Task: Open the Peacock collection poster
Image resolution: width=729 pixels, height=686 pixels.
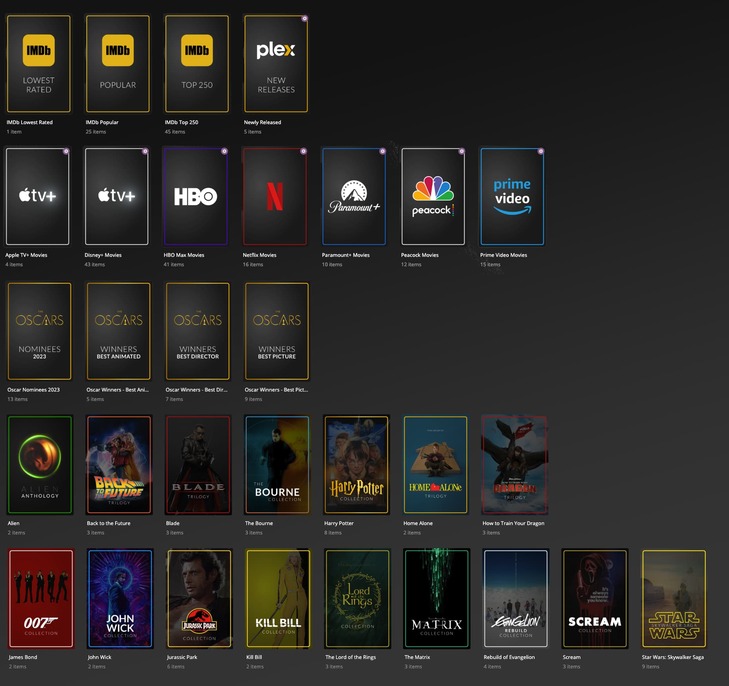Action: (433, 197)
